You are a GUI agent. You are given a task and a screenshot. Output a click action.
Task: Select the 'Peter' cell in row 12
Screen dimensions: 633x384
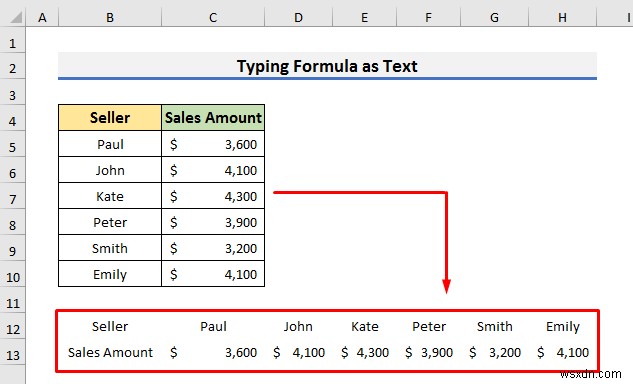[x=428, y=326]
